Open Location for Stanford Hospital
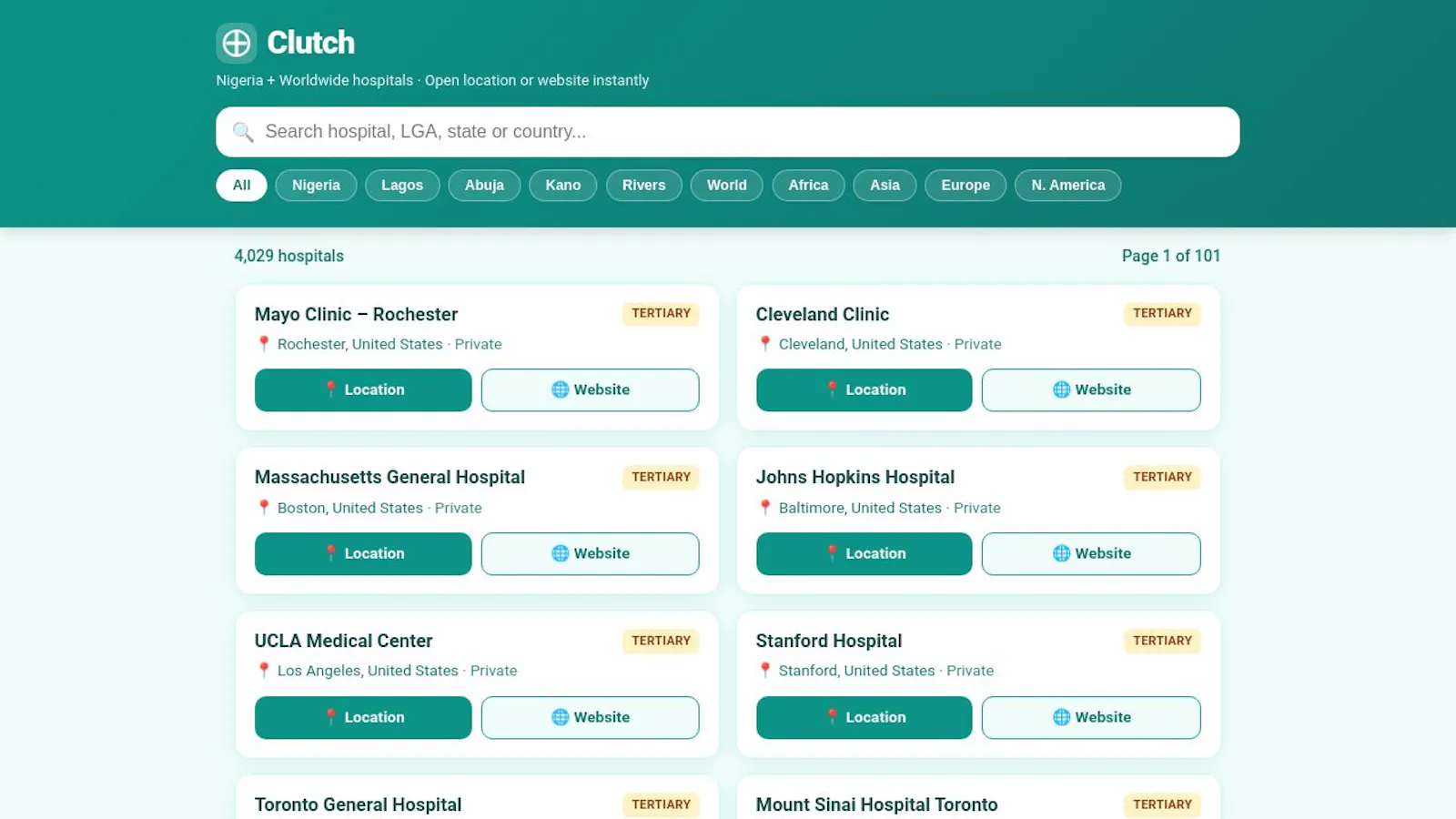This screenshot has height=819, width=1456. tap(864, 717)
